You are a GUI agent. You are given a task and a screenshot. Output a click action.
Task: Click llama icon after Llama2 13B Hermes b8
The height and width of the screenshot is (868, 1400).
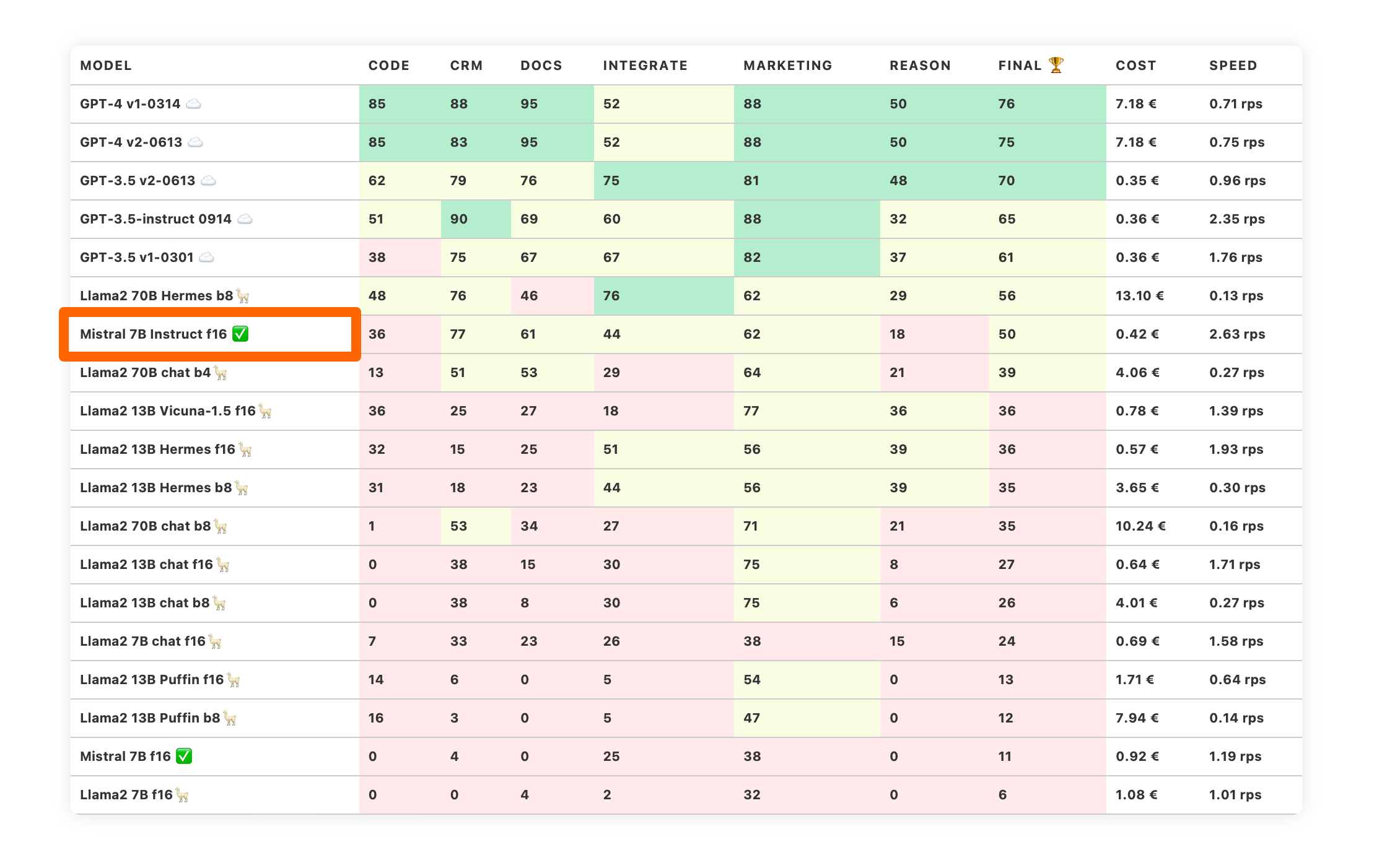242,488
